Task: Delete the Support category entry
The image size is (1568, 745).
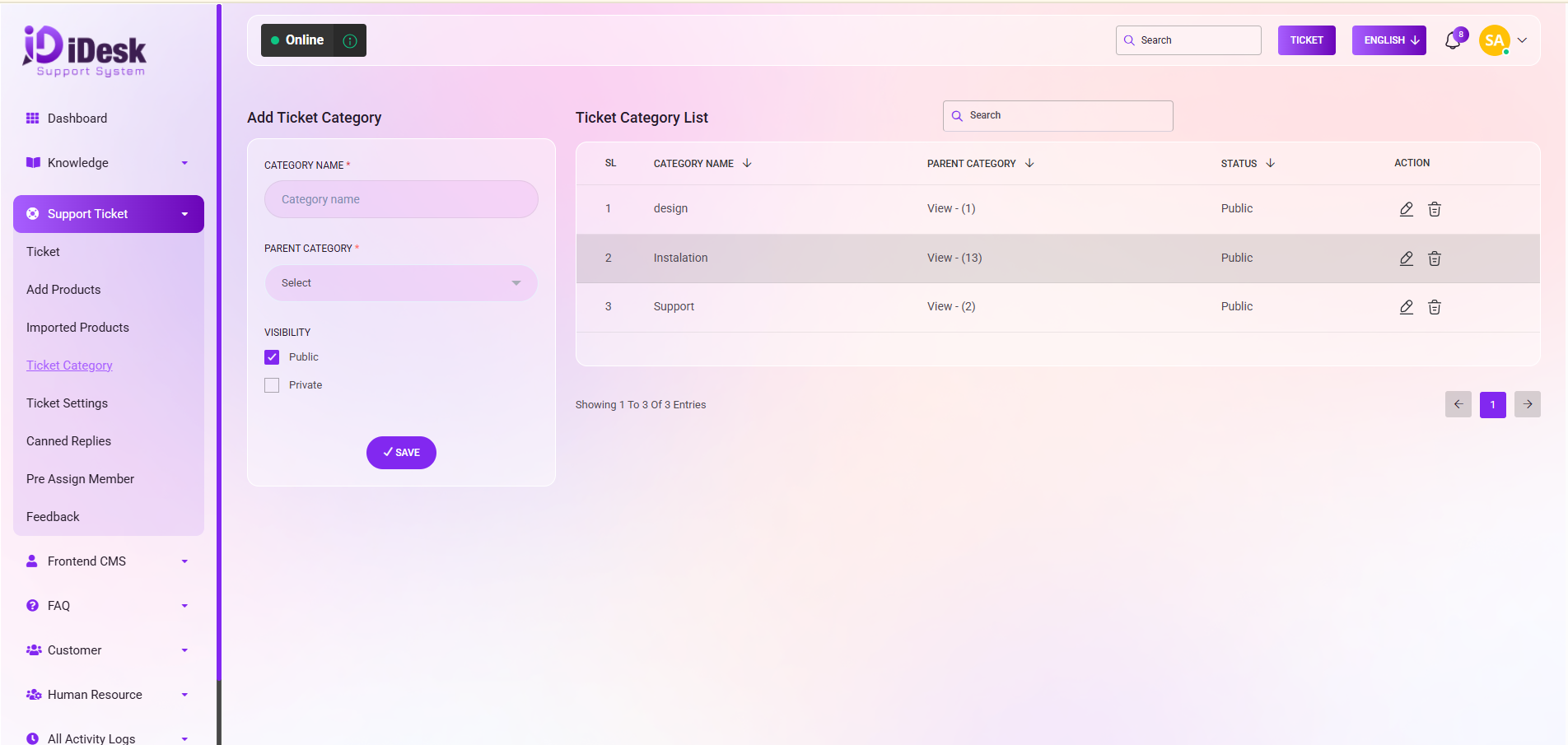Action: [1435, 307]
